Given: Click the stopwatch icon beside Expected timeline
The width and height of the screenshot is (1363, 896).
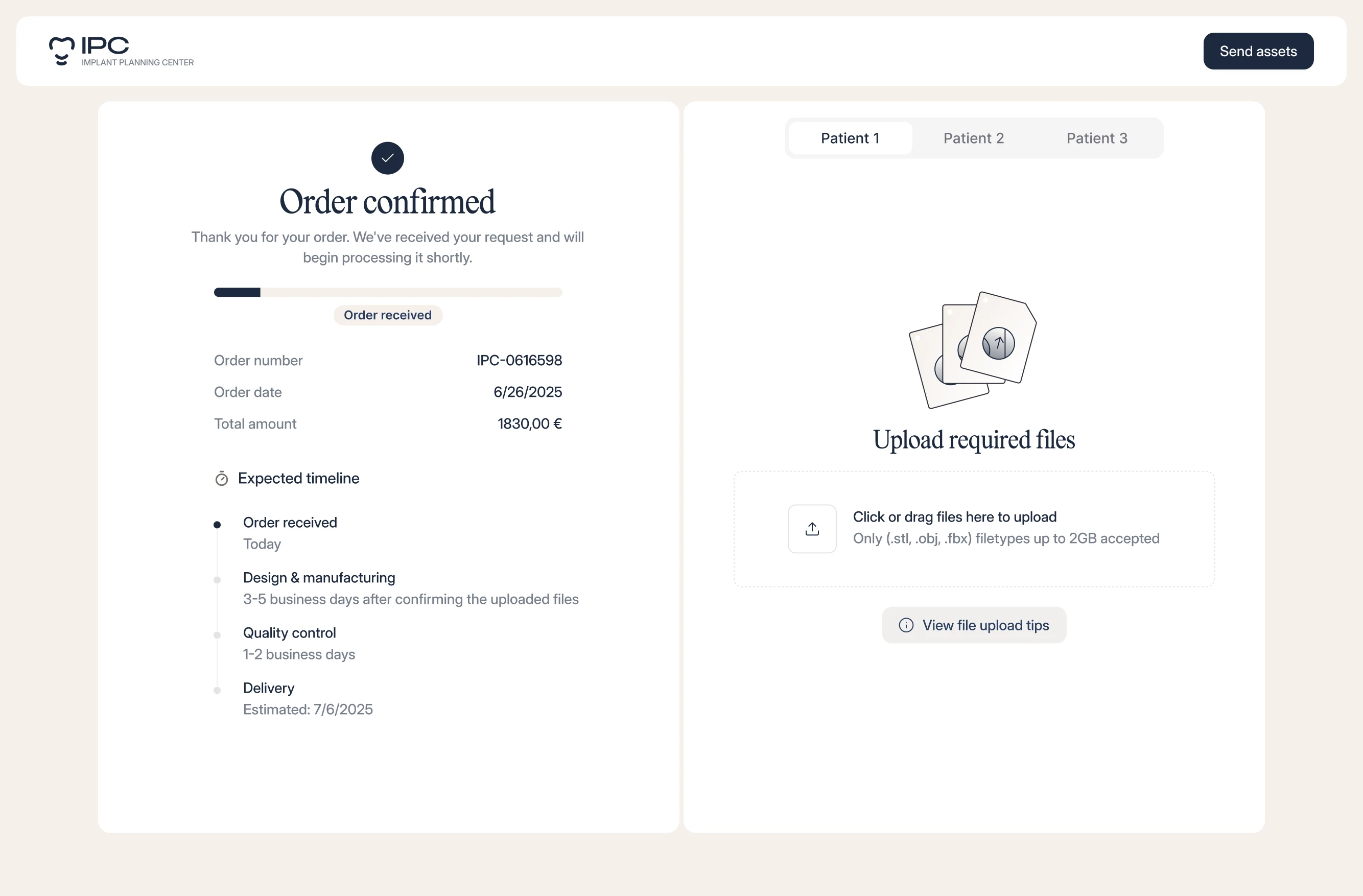Looking at the screenshot, I should tap(222, 479).
